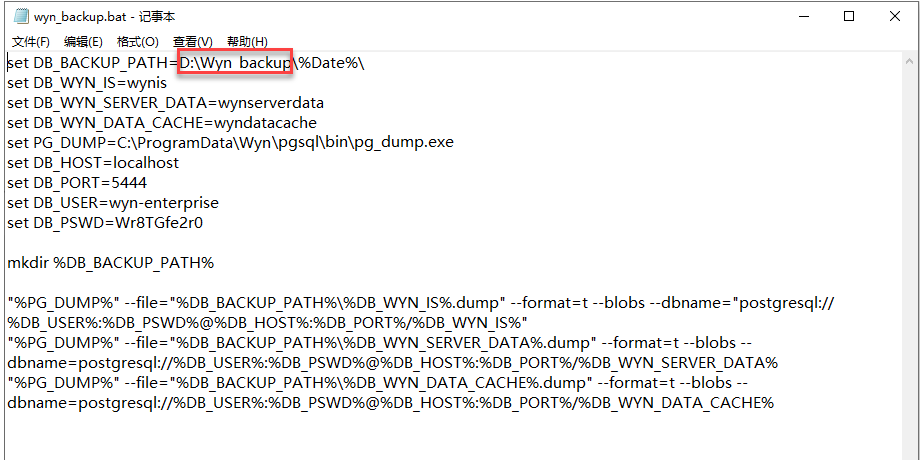Click the dbname line ending '%DB_WYN_DATA_CACHE%'
The image size is (922, 460).
tap(390, 403)
